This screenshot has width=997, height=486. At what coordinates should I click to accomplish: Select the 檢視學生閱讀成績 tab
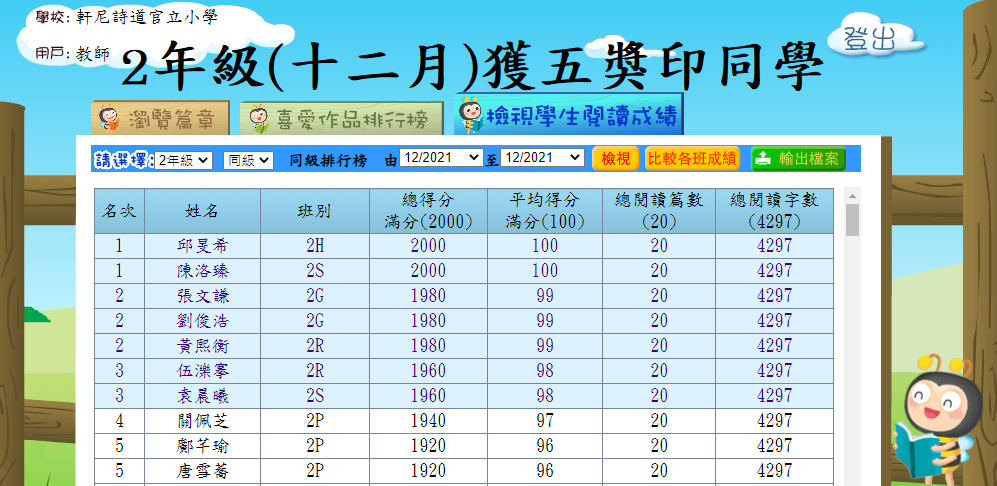(x=568, y=115)
